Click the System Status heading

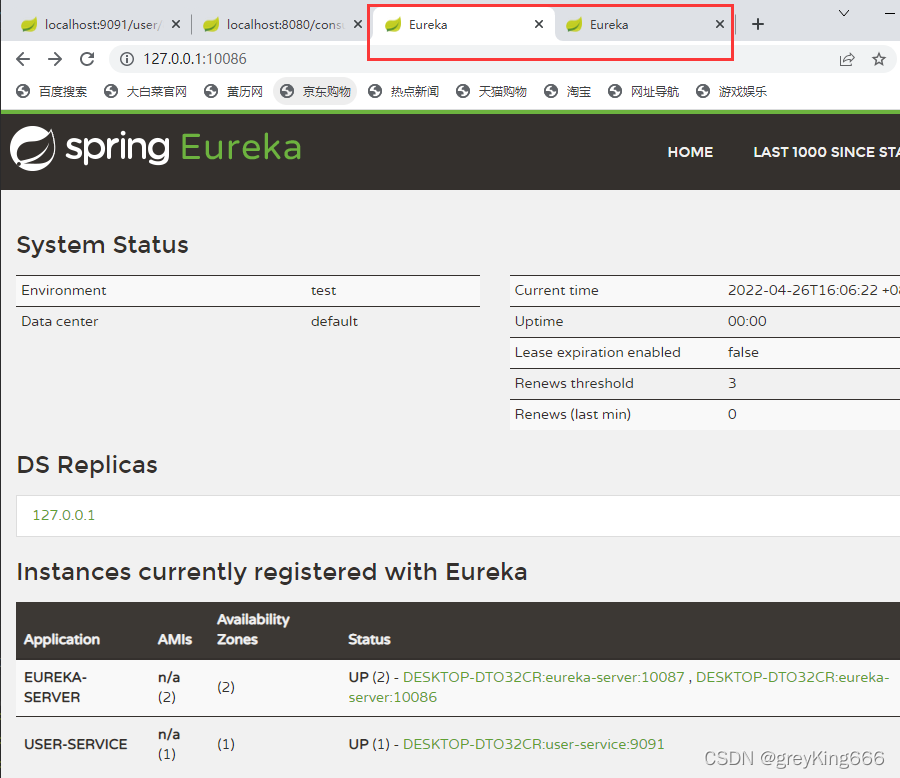102,245
